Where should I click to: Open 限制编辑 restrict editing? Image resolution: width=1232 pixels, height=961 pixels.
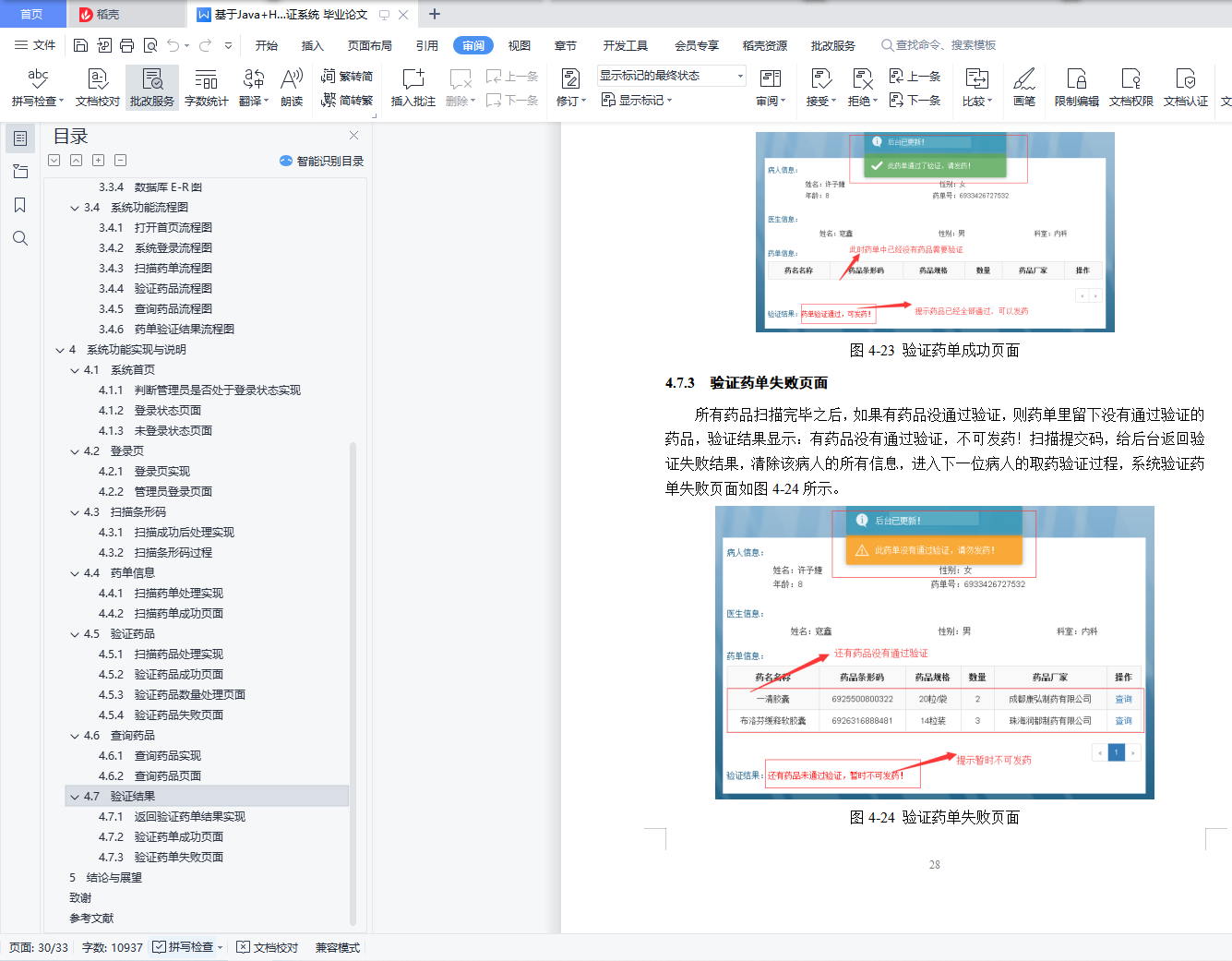[x=1077, y=88]
